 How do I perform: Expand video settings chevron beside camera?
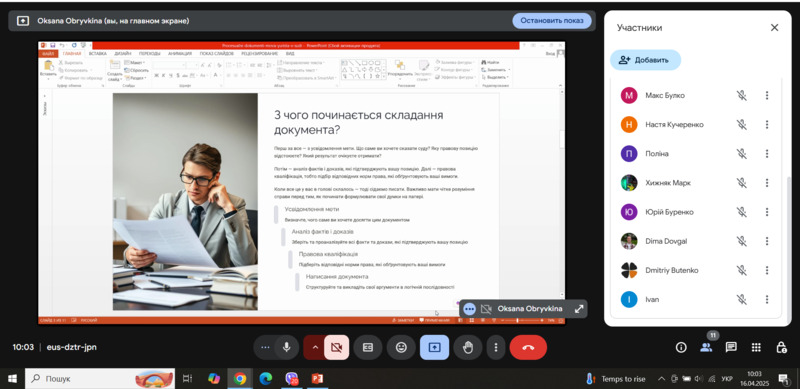tap(315, 348)
